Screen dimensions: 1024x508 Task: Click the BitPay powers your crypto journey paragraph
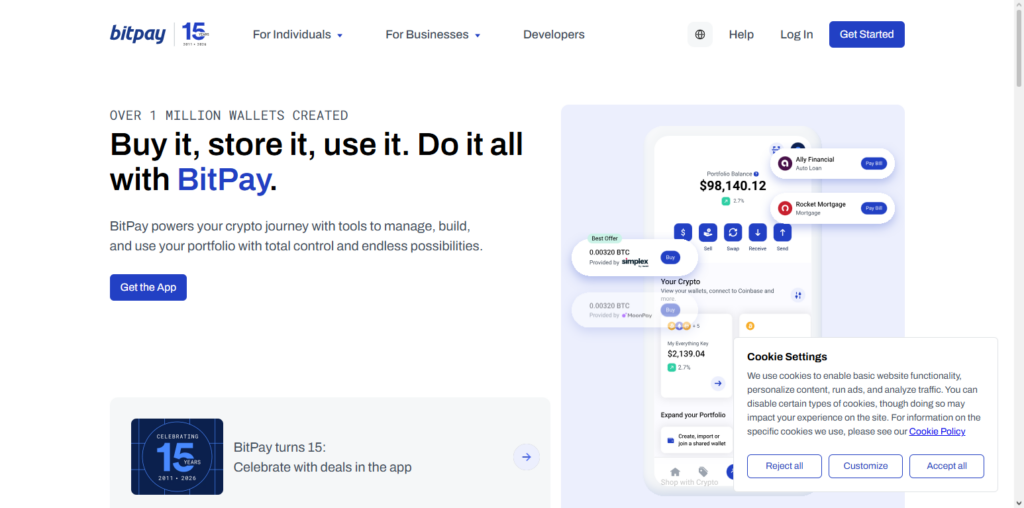coord(296,237)
